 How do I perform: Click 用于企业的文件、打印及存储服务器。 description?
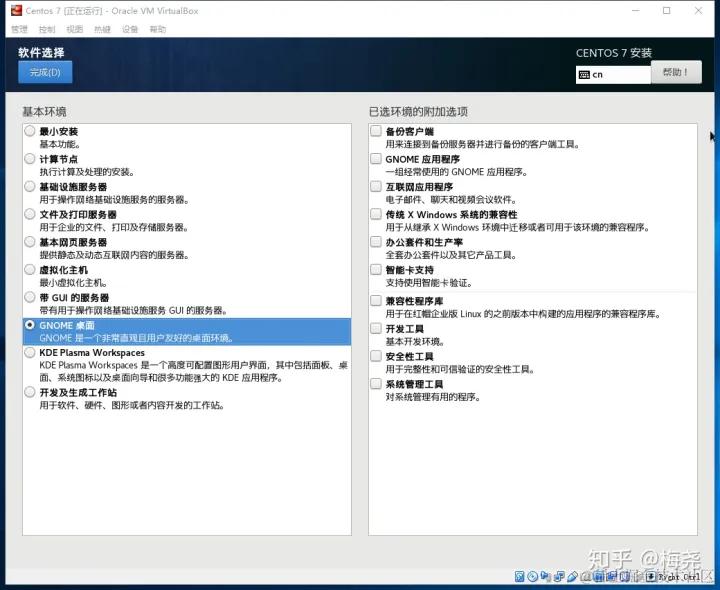tap(114, 227)
